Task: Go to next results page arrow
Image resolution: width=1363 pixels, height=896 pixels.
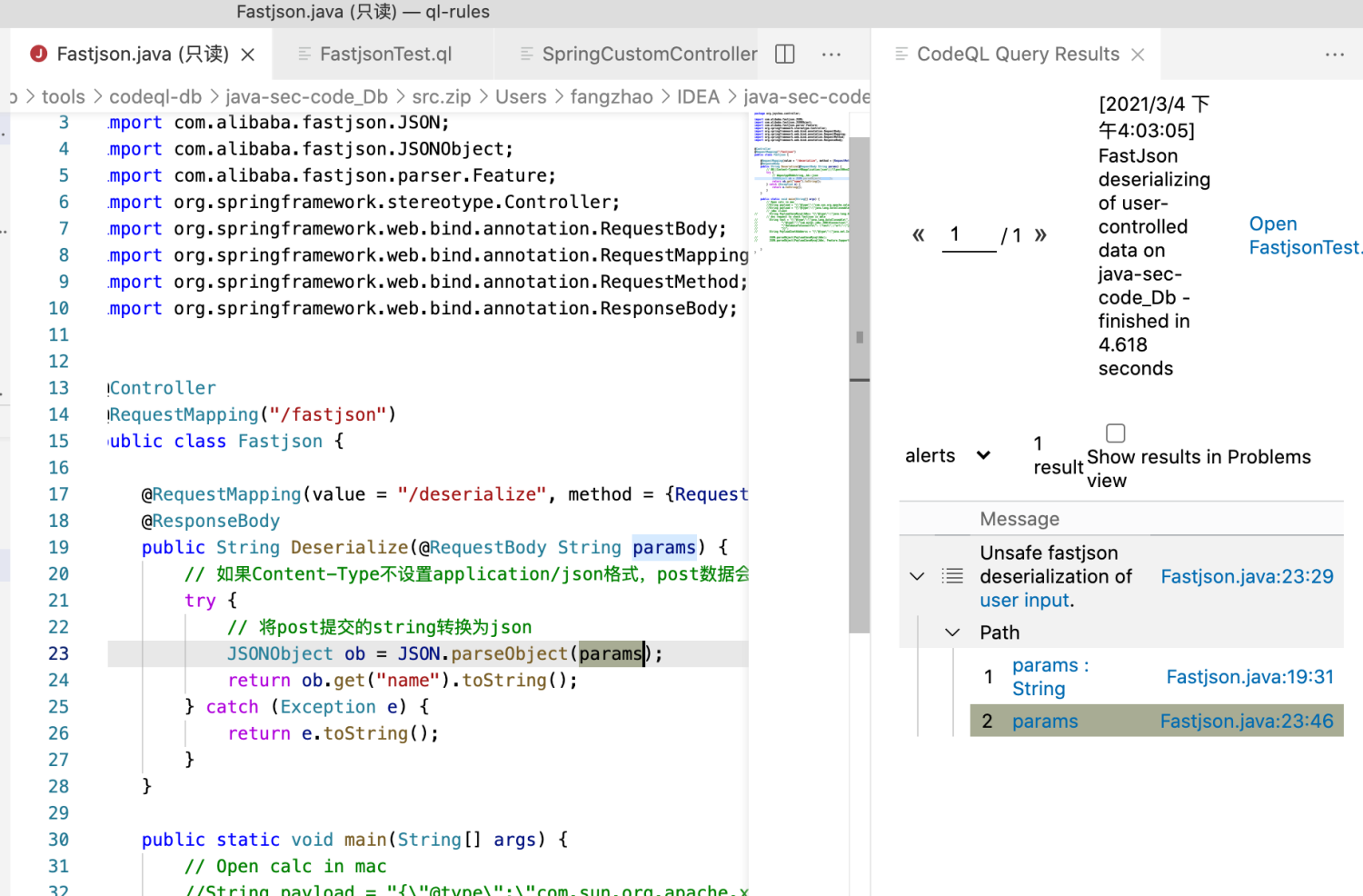Action: (1040, 235)
